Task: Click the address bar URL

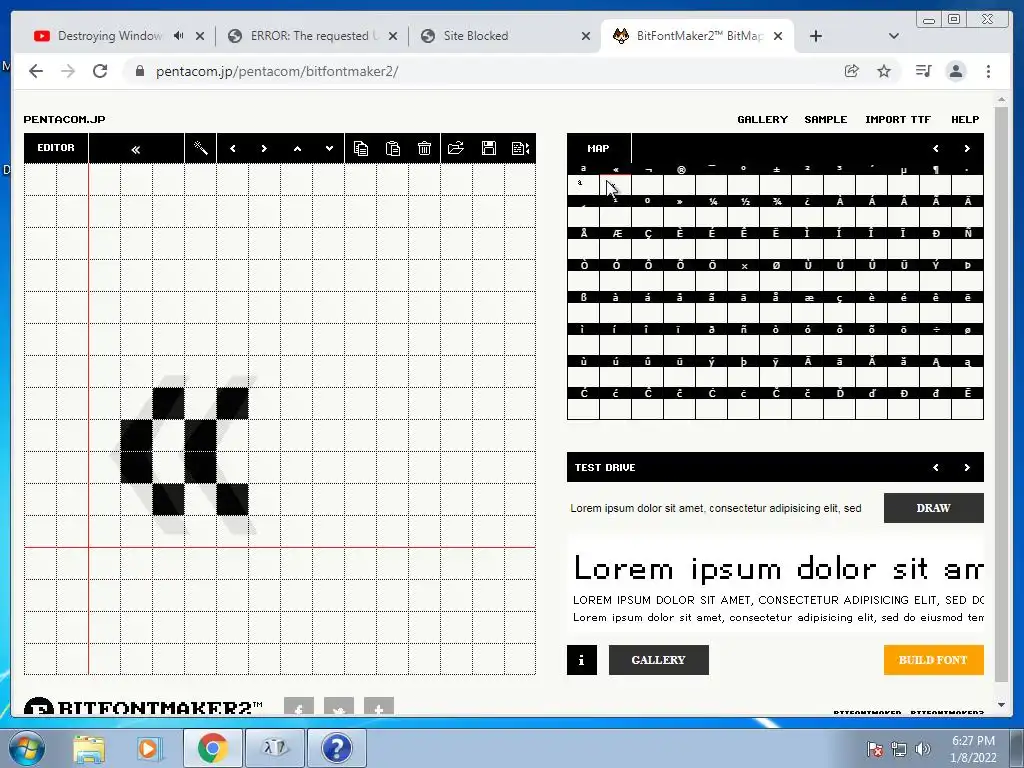Action: click(277, 71)
